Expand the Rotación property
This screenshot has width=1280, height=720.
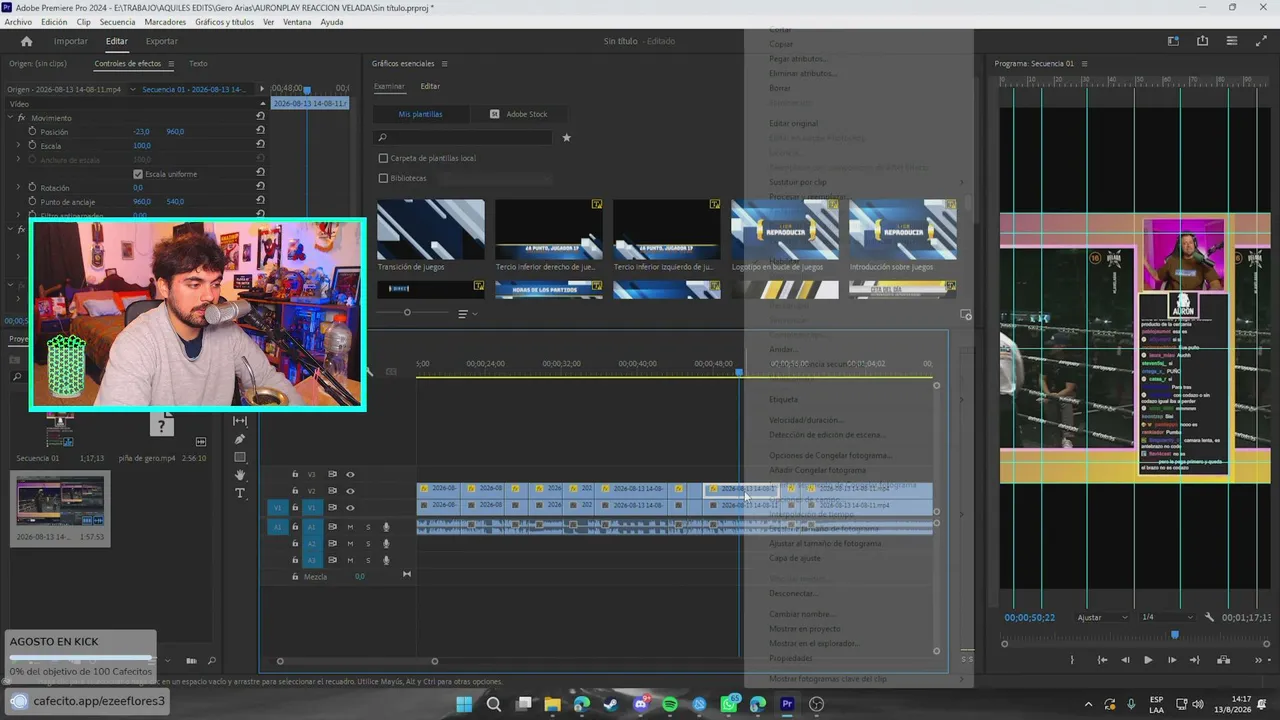pos(18,187)
